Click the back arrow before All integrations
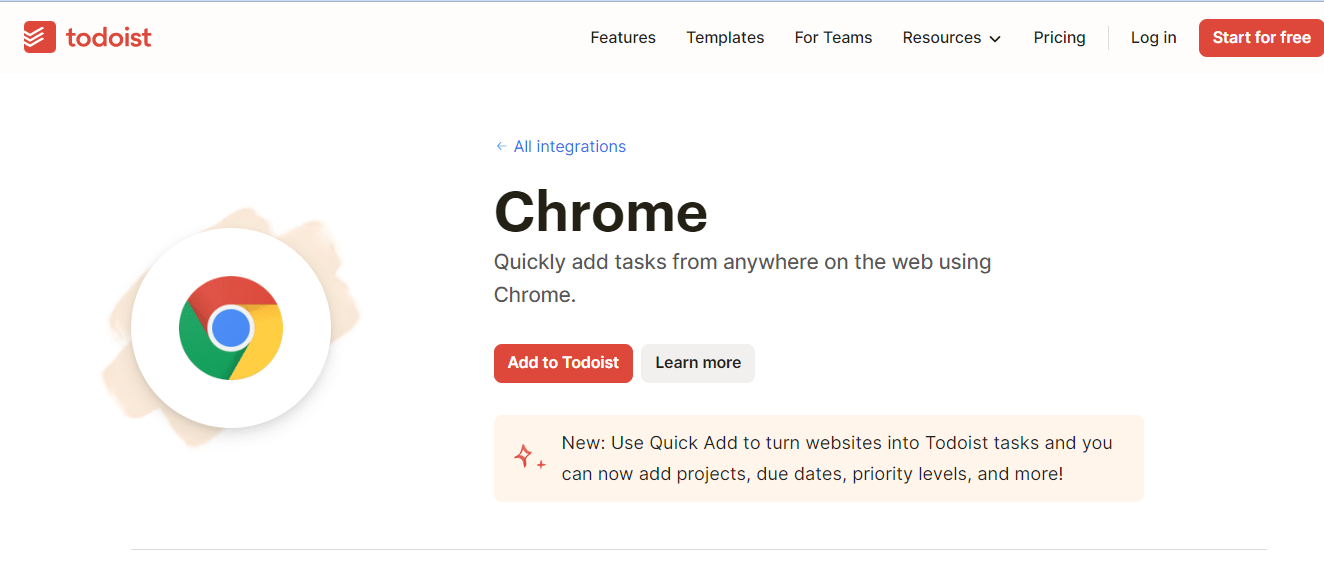The image size is (1324, 567). pos(501,146)
